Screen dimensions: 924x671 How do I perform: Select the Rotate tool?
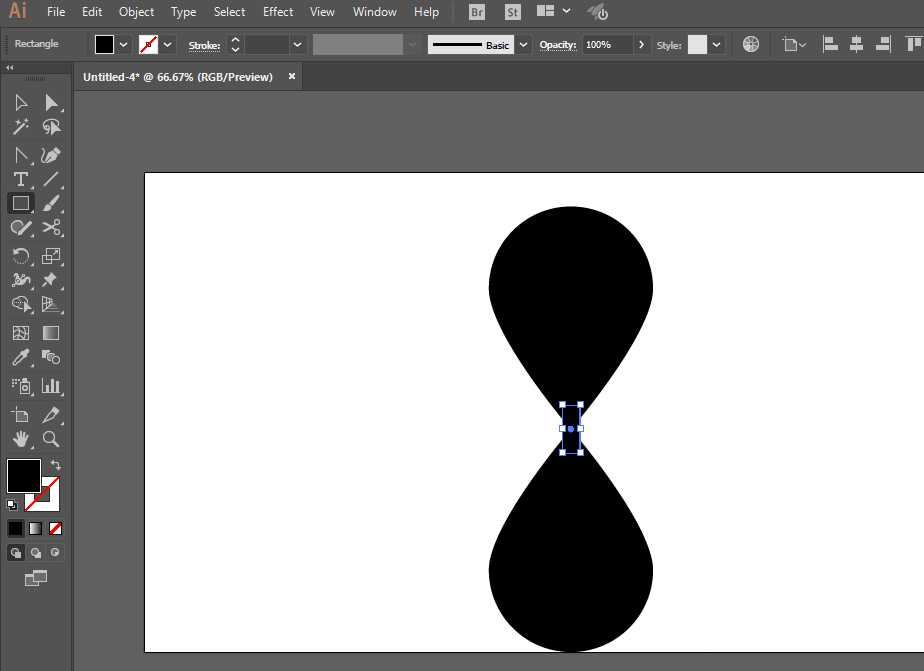click(20, 256)
